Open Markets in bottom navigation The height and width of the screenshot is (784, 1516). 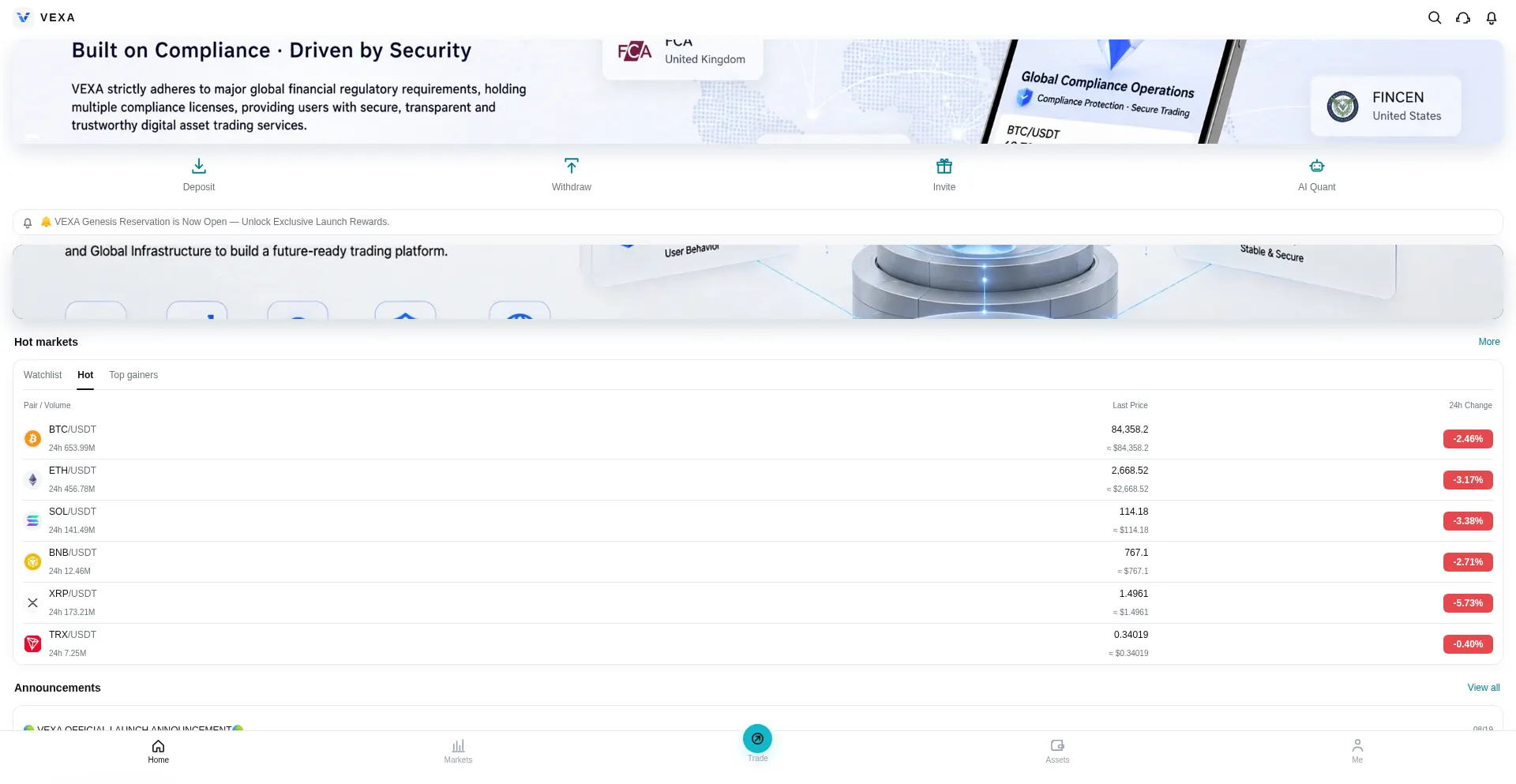tap(458, 752)
